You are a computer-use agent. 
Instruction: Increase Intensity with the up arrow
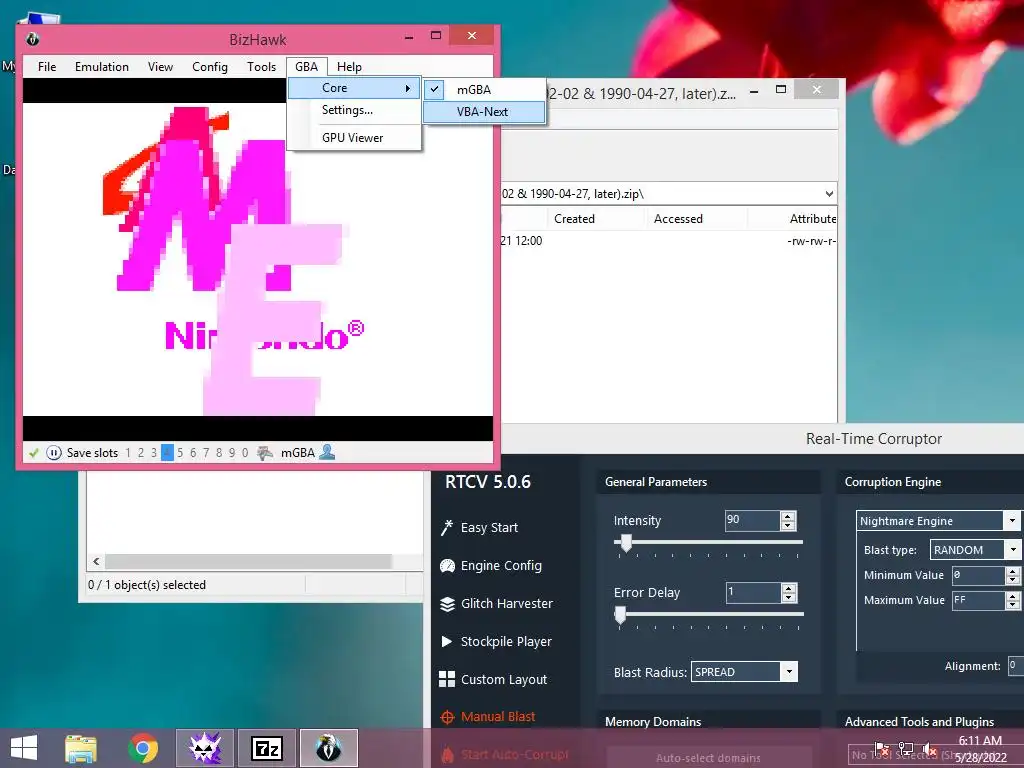click(x=788, y=516)
